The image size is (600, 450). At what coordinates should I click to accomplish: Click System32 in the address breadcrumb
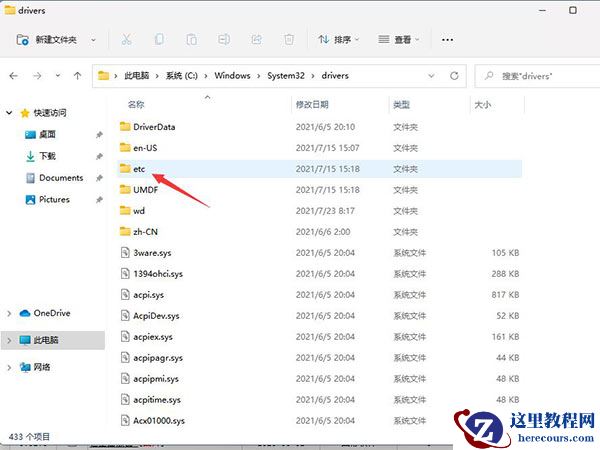click(286, 76)
